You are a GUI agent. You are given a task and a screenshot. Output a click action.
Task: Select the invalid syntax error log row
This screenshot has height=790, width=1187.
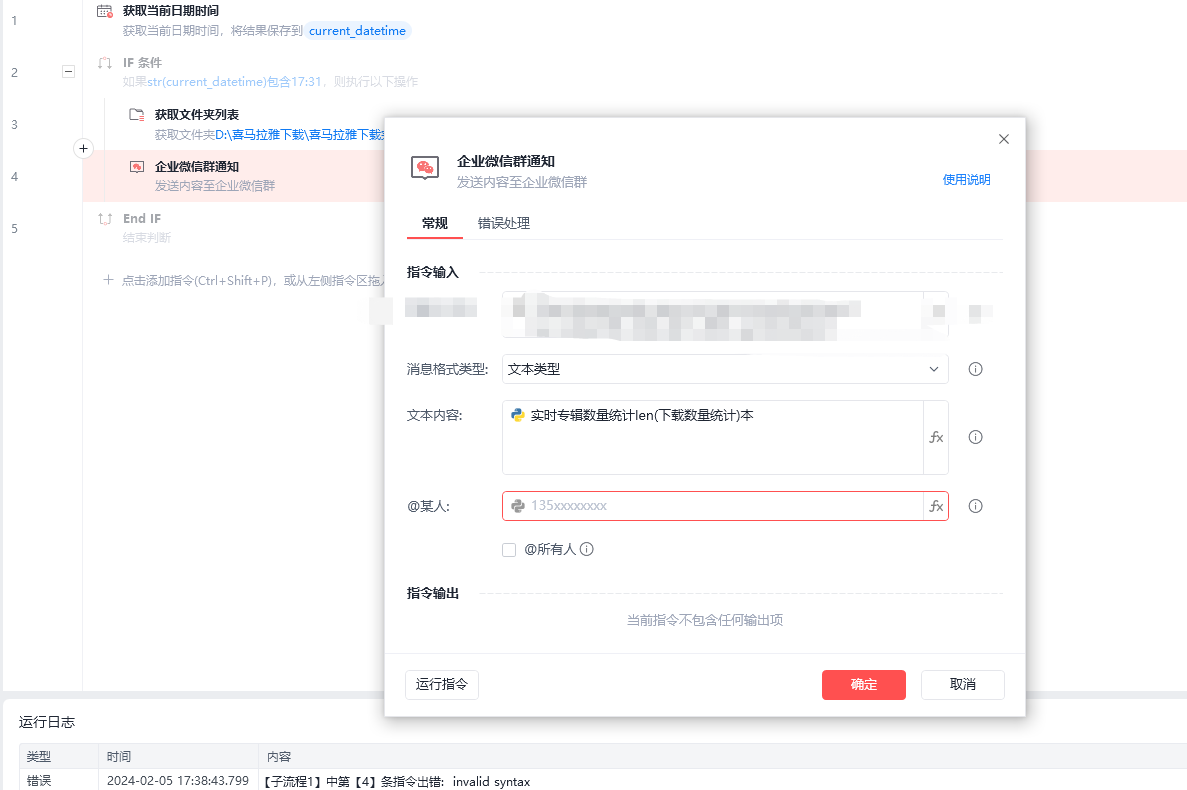[603, 781]
